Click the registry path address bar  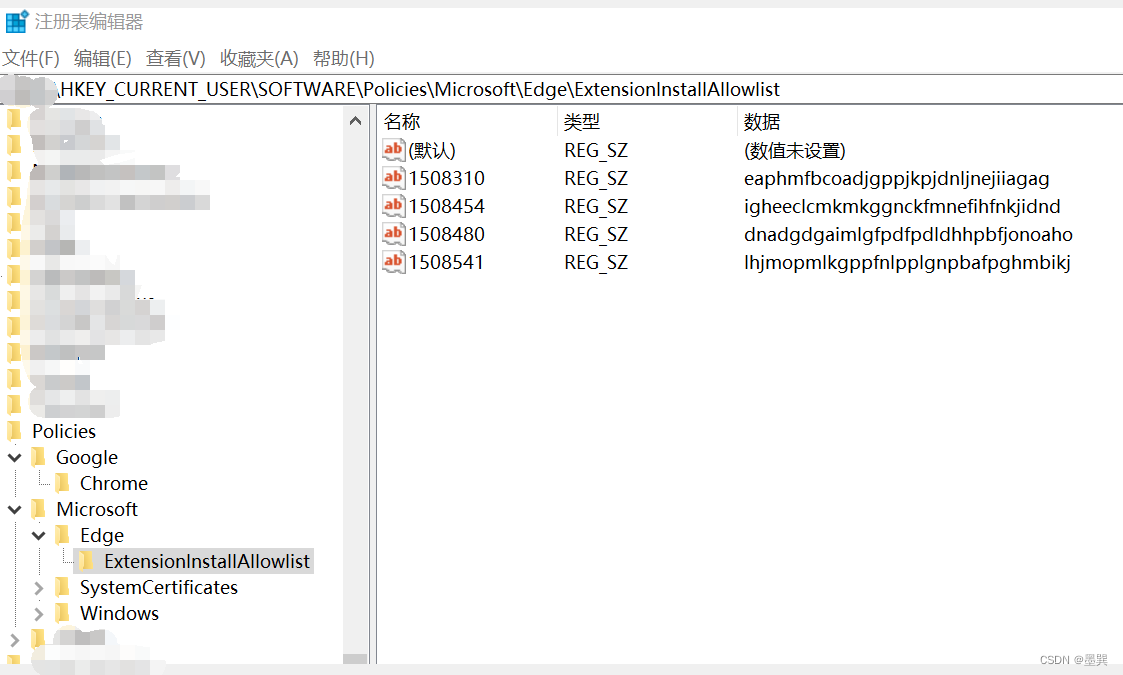tap(562, 90)
